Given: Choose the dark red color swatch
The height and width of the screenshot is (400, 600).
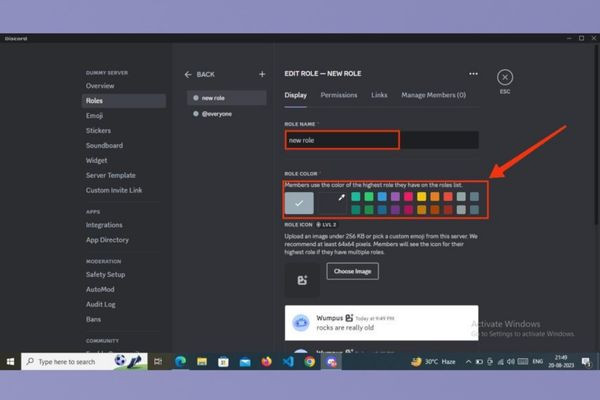Looking at the screenshot, I should [x=448, y=210].
